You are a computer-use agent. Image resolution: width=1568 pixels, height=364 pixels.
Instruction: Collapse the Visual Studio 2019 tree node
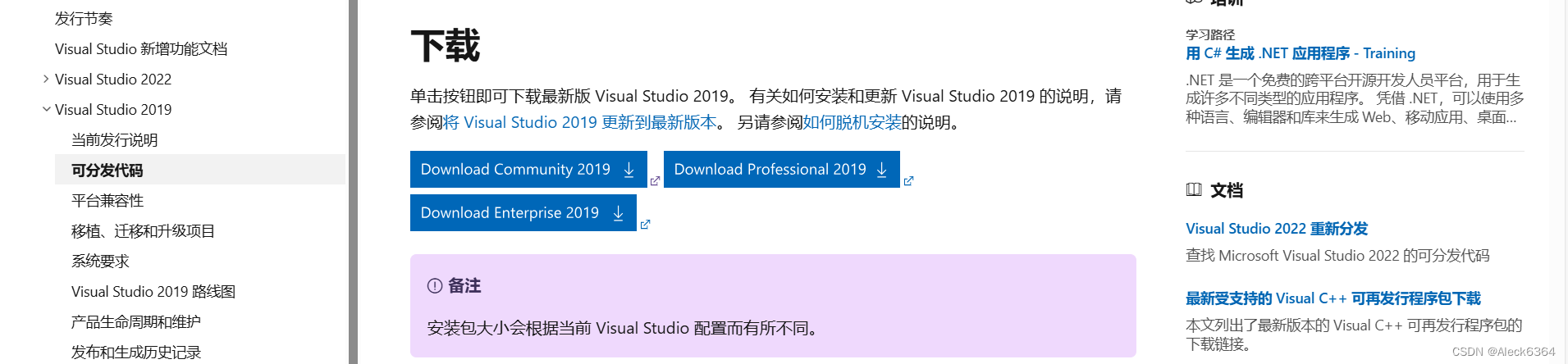(46, 109)
